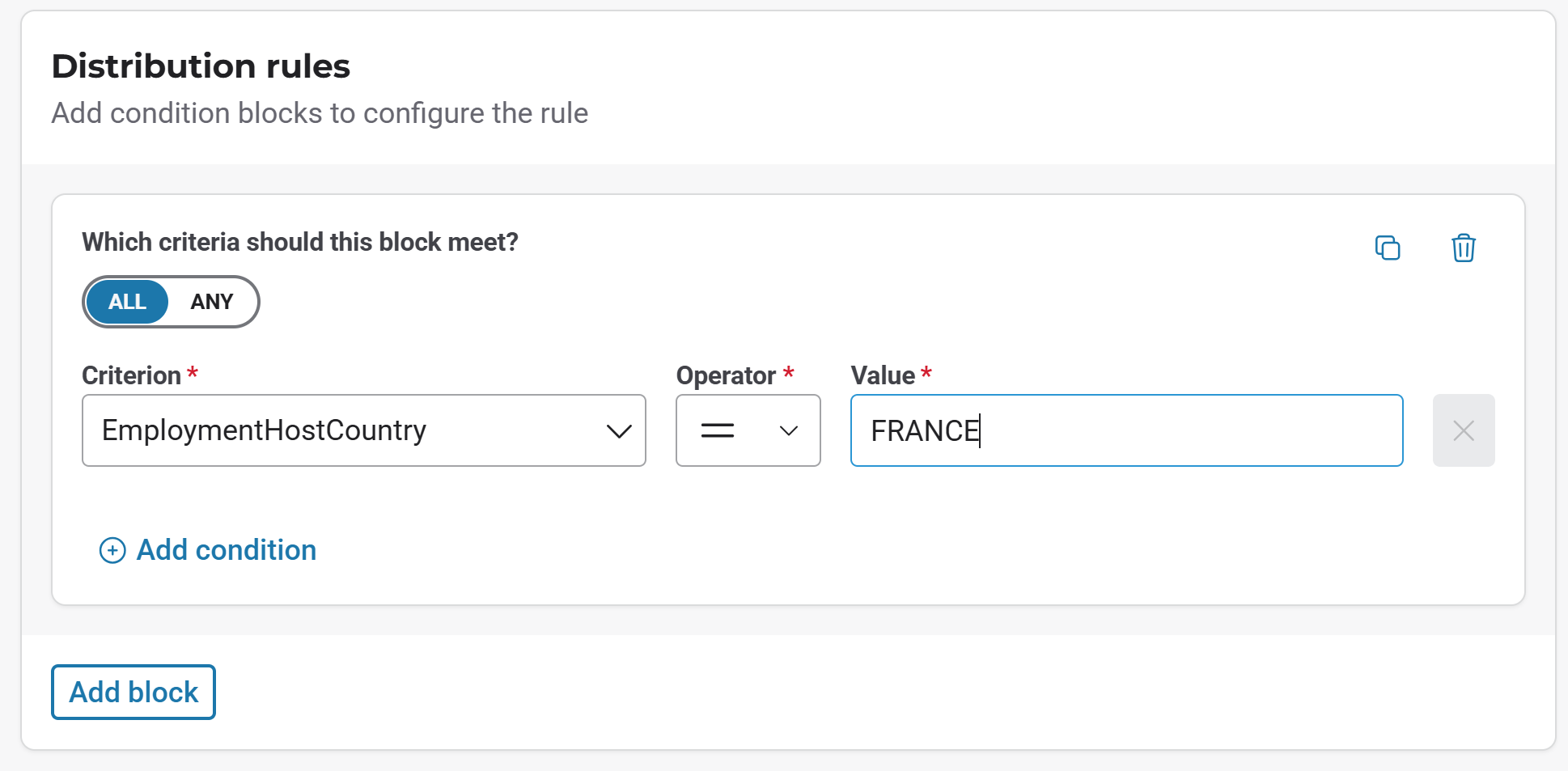The image size is (1568, 771).
Task: Click the equals sign in Operator field
Action: coord(718,430)
